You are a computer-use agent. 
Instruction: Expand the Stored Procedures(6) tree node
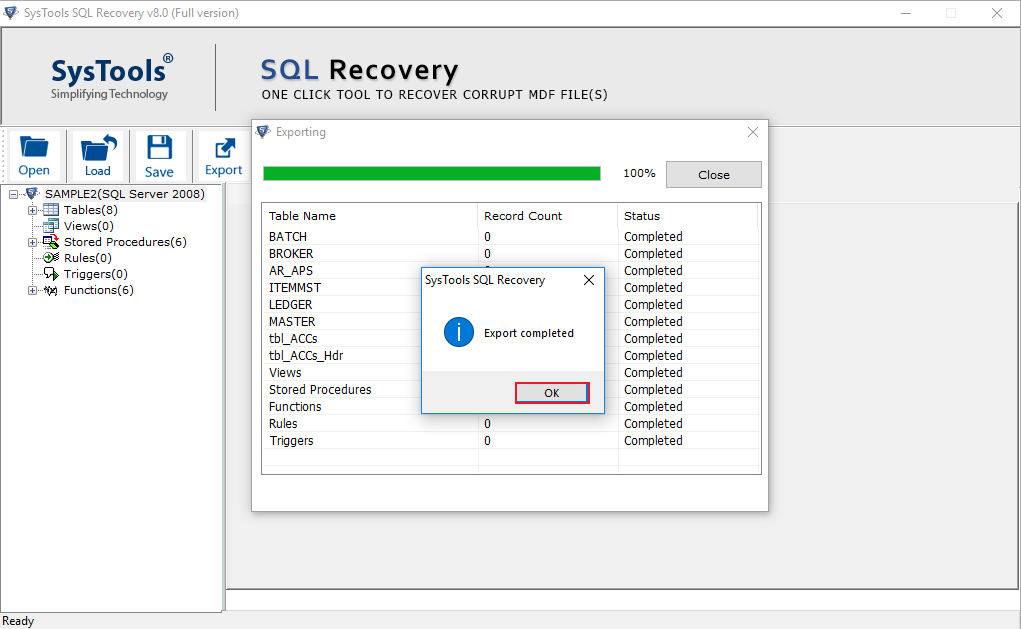coord(32,242)
